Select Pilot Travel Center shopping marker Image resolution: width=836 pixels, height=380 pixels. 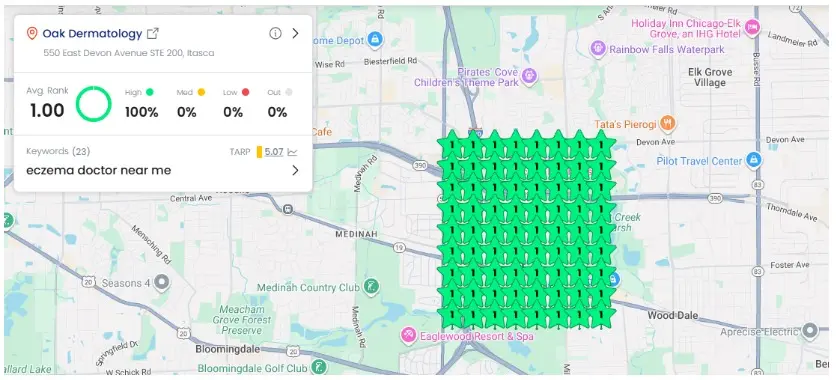(x=753, y=160)
